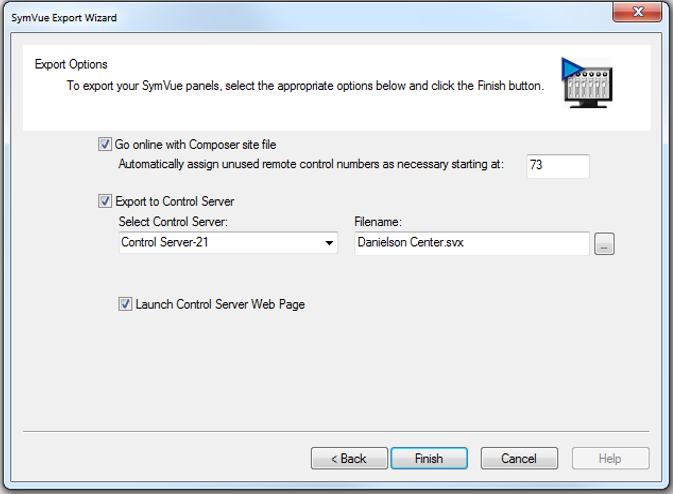Click Finish to export the panels
The image size is (673, 494).
point(429,458)
